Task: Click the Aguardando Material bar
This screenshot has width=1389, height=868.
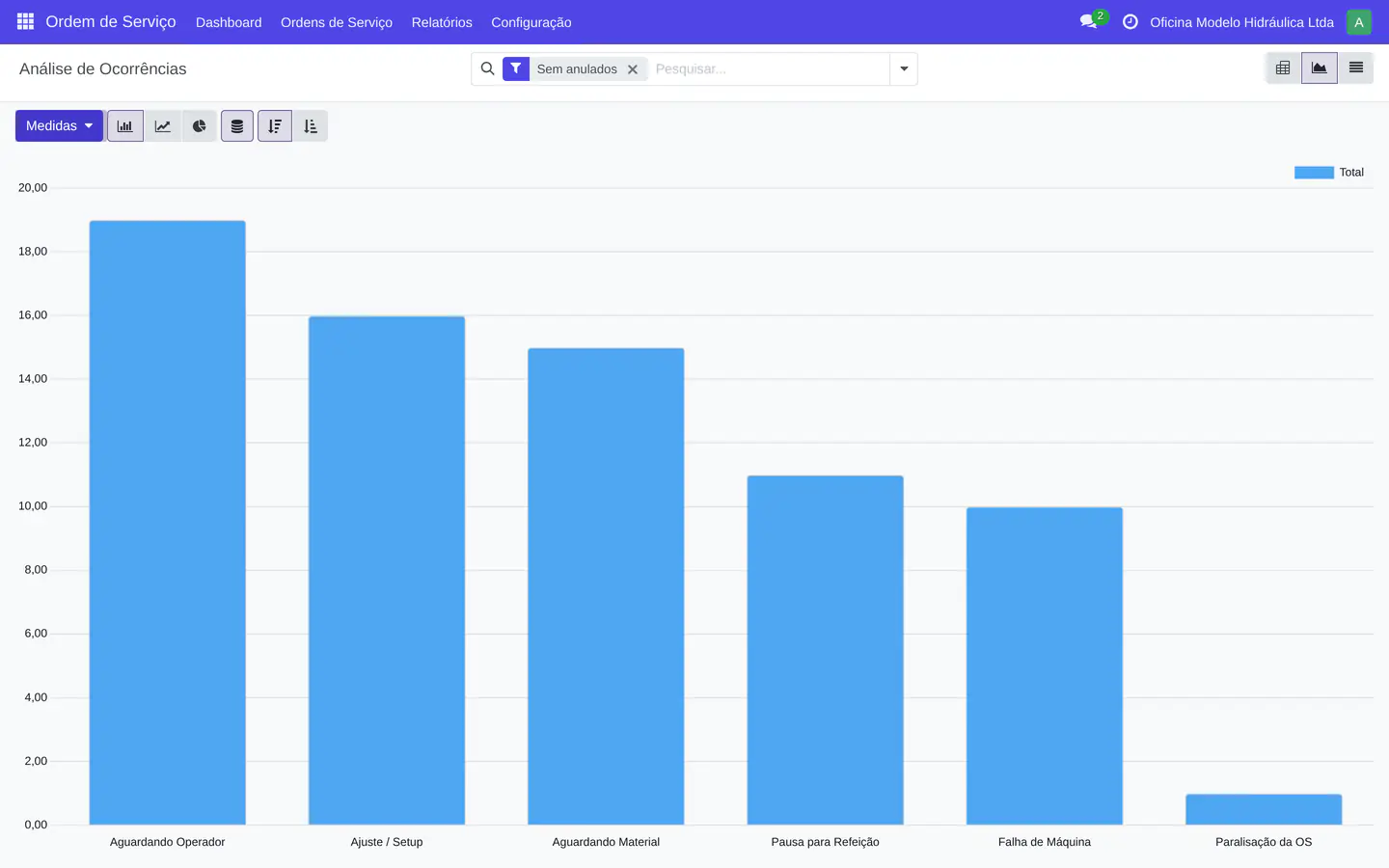Action: click(606, 586)
